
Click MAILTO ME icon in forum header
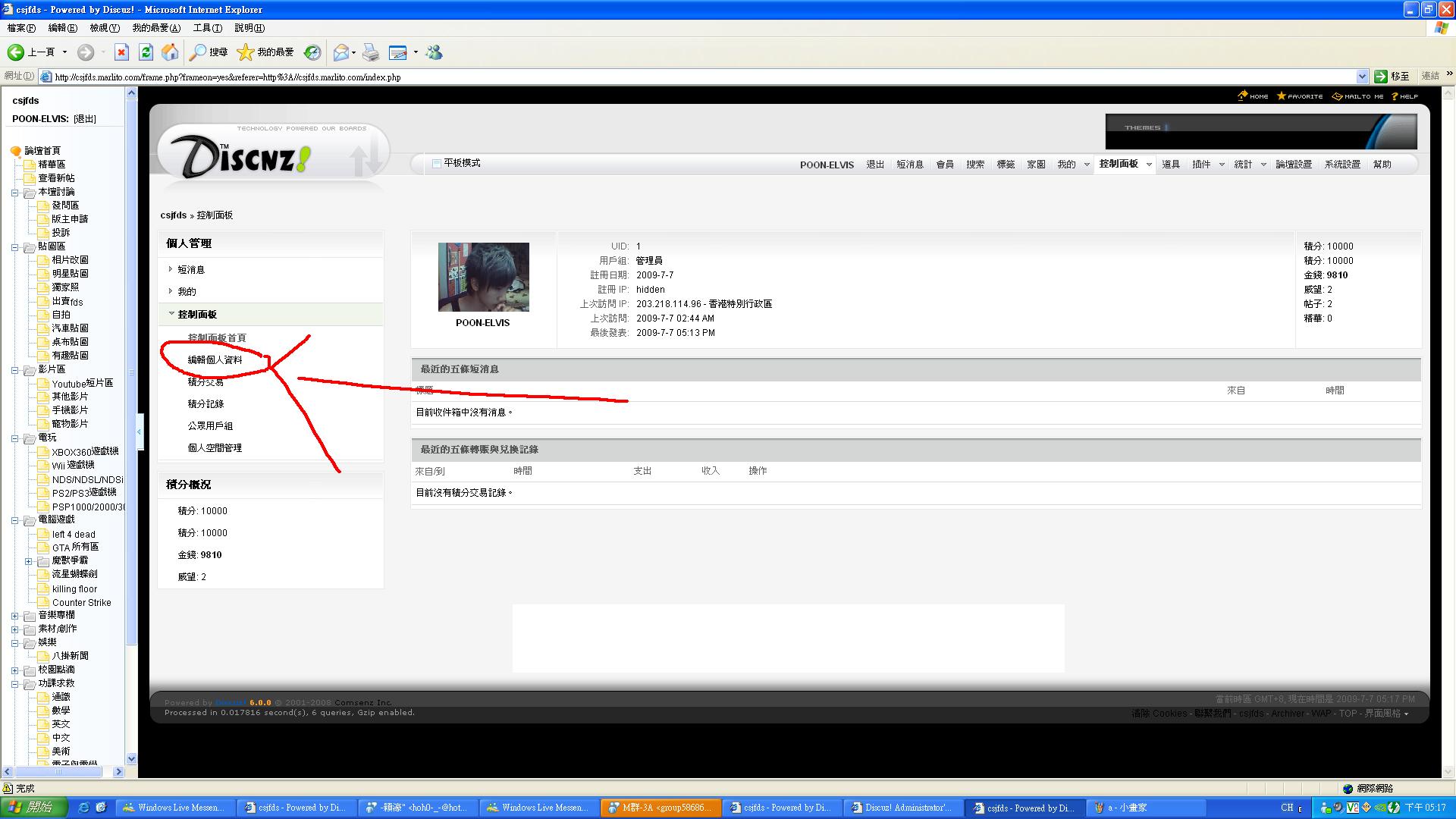click(1357, 96)
